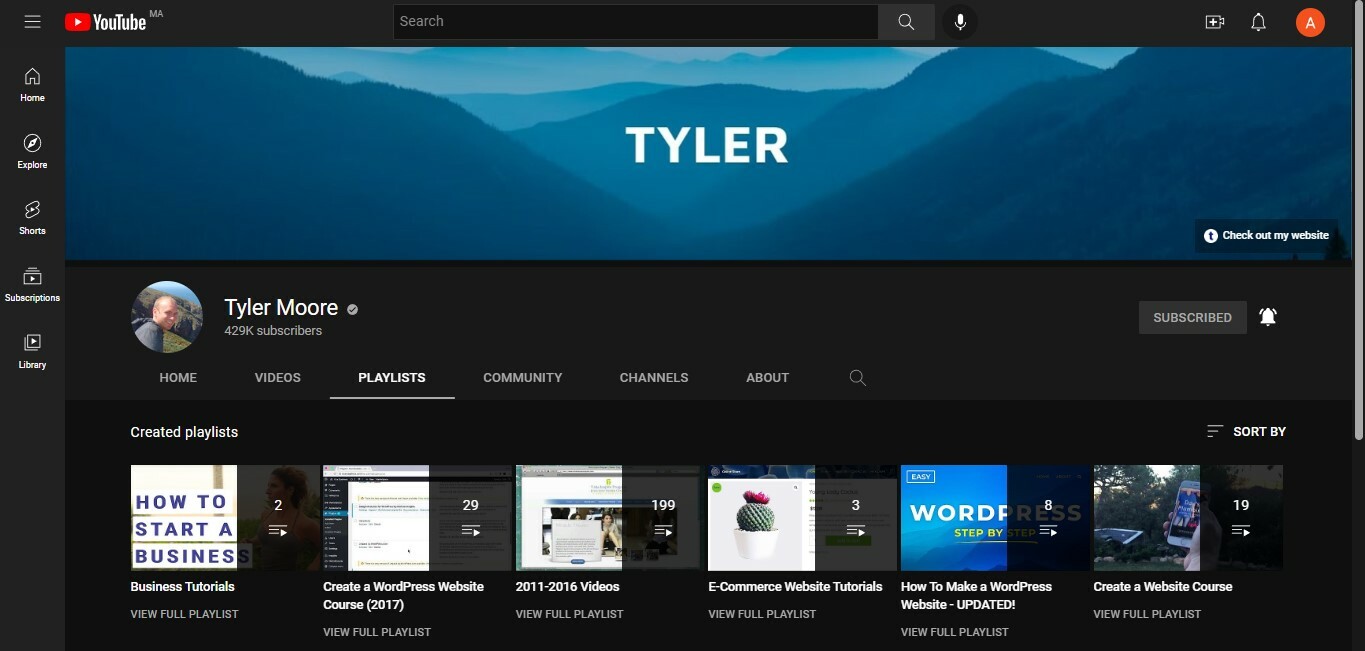Screen dimensions: 1365x651
Task: Open Business Tutorials playlist thumbnail
Action: point(225,518)
